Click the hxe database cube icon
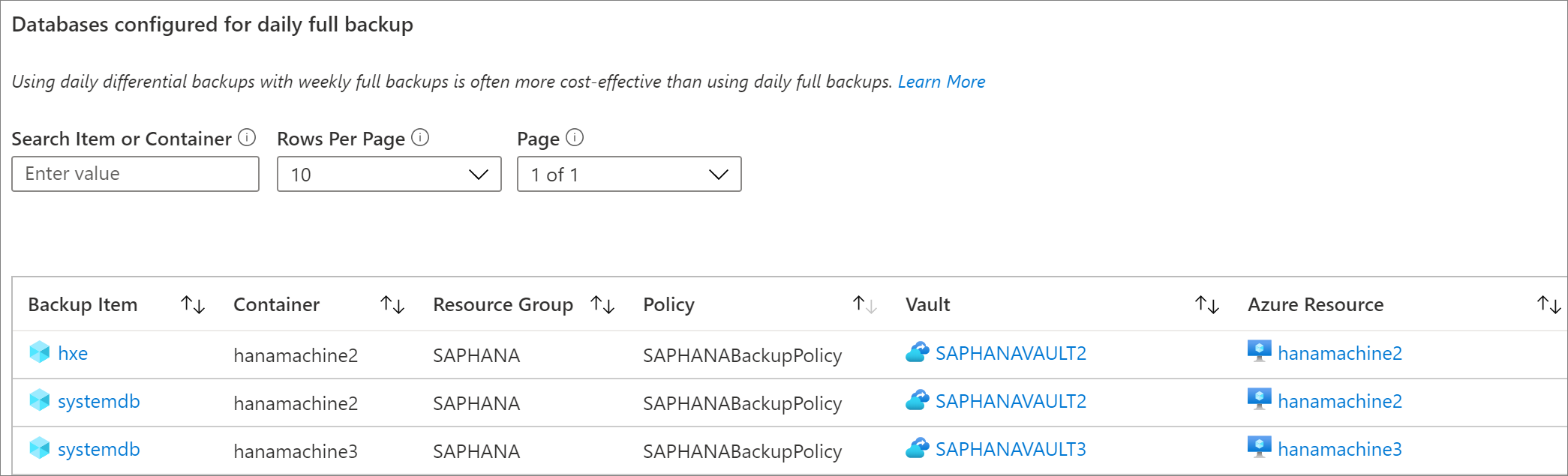The height and width of the screenshot is (476, 1568). tap(40, 352)
